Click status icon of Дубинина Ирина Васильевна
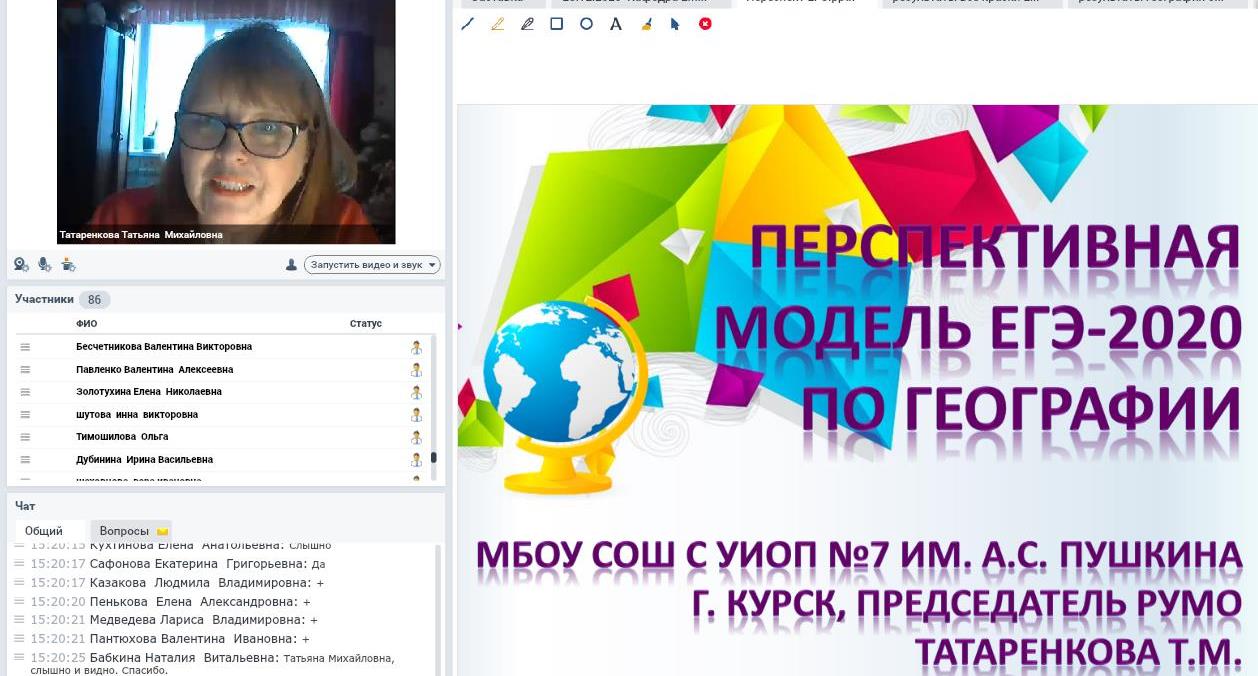 pos(416,460)
